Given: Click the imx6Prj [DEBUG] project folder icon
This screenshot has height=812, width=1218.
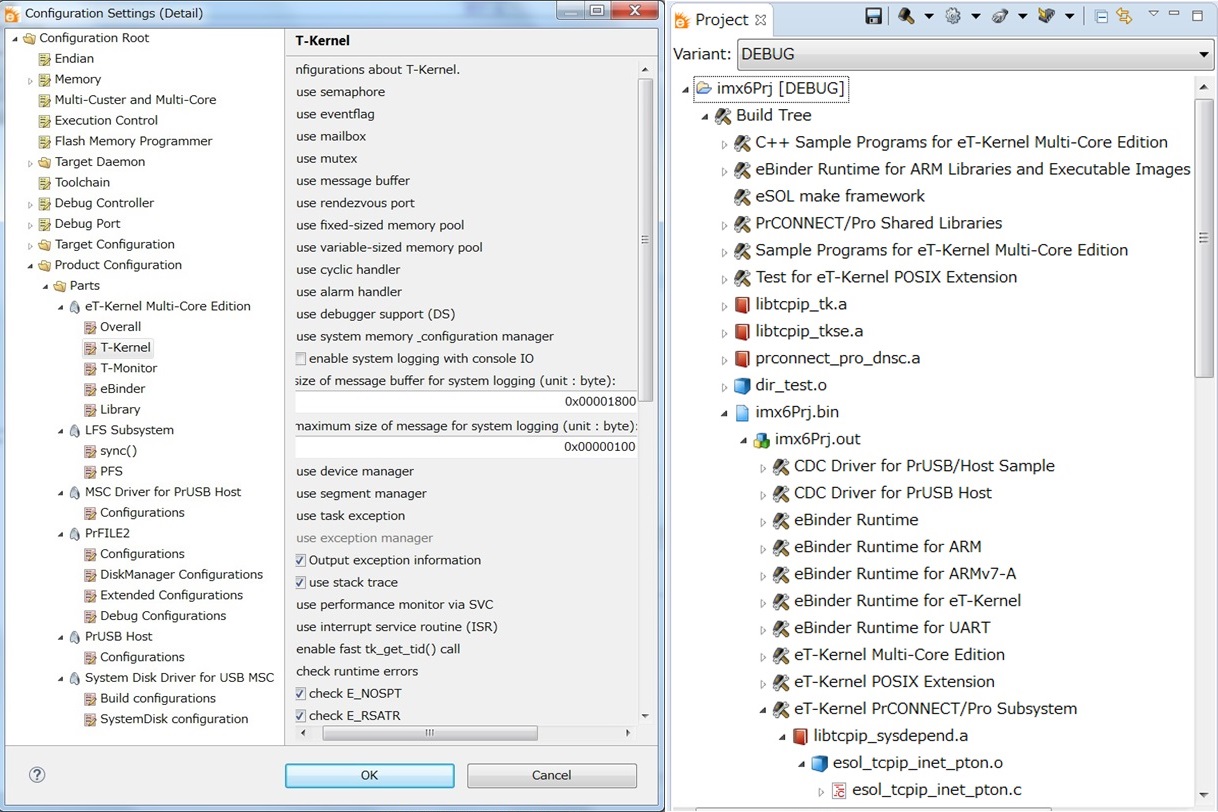Looking at the screenshot, I should 703,89.
